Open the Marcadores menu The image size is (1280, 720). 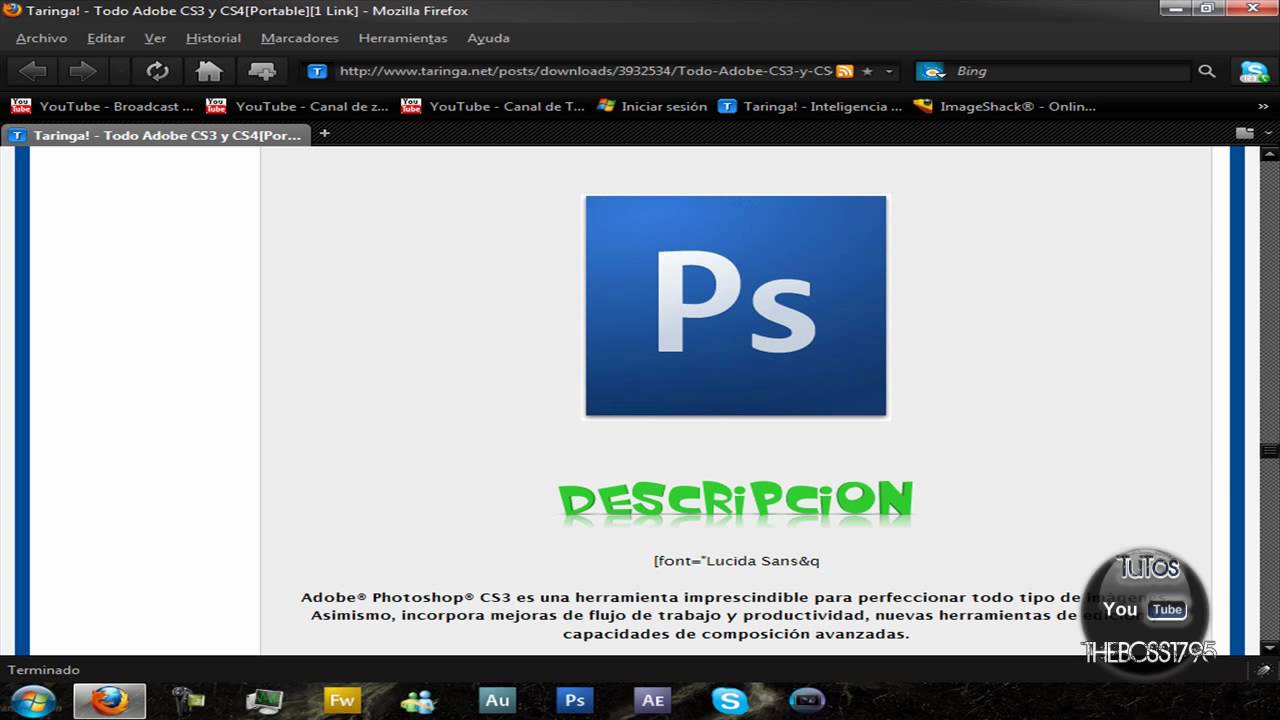299,38
